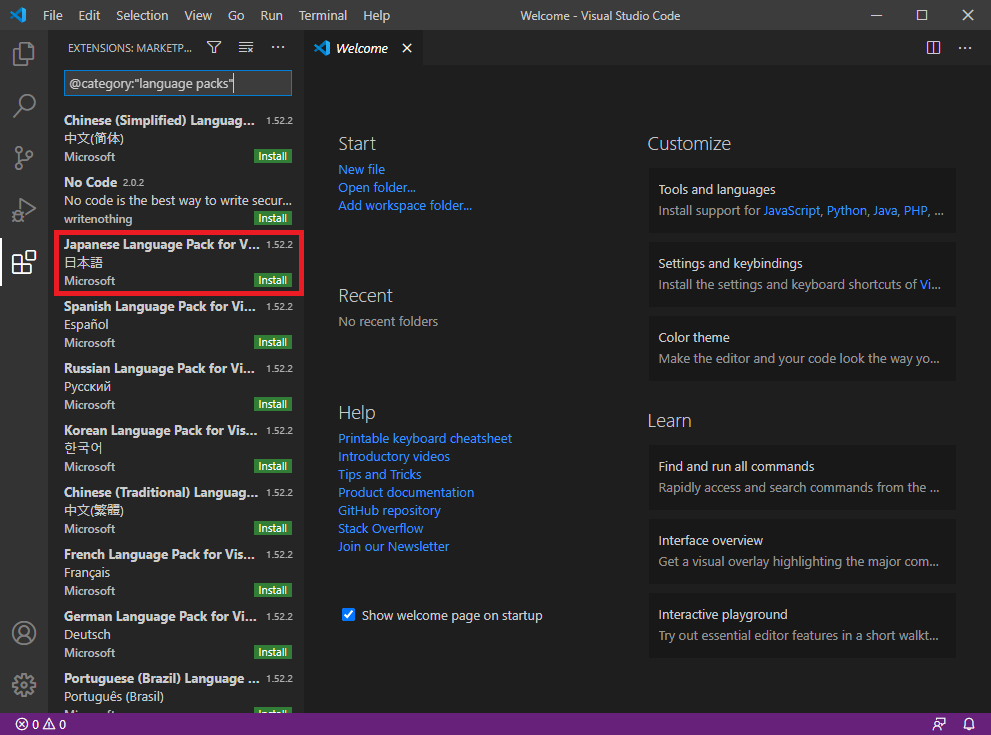Open feedback icon in status bar
991x735 pixels.
pos(939,724)
